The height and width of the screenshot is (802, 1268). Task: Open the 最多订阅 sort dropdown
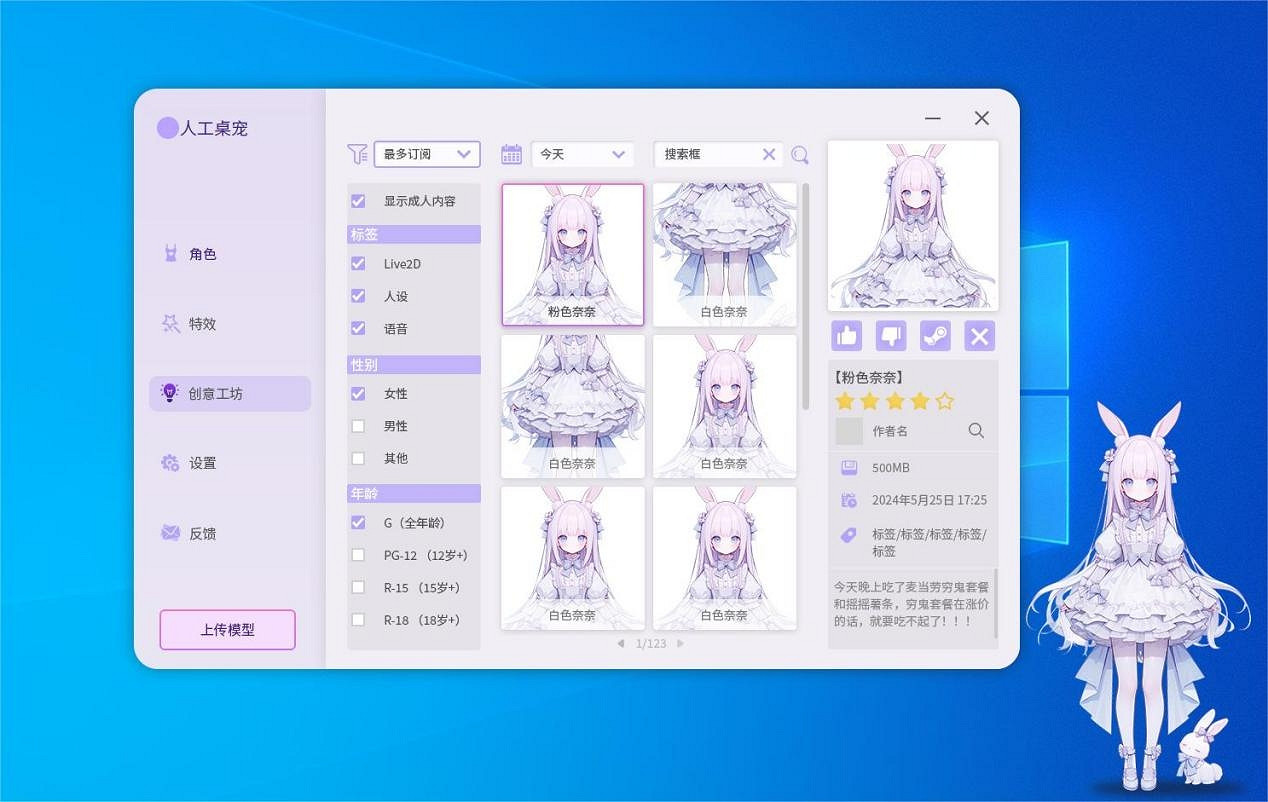pyautogui.click(x=427, y=154)
